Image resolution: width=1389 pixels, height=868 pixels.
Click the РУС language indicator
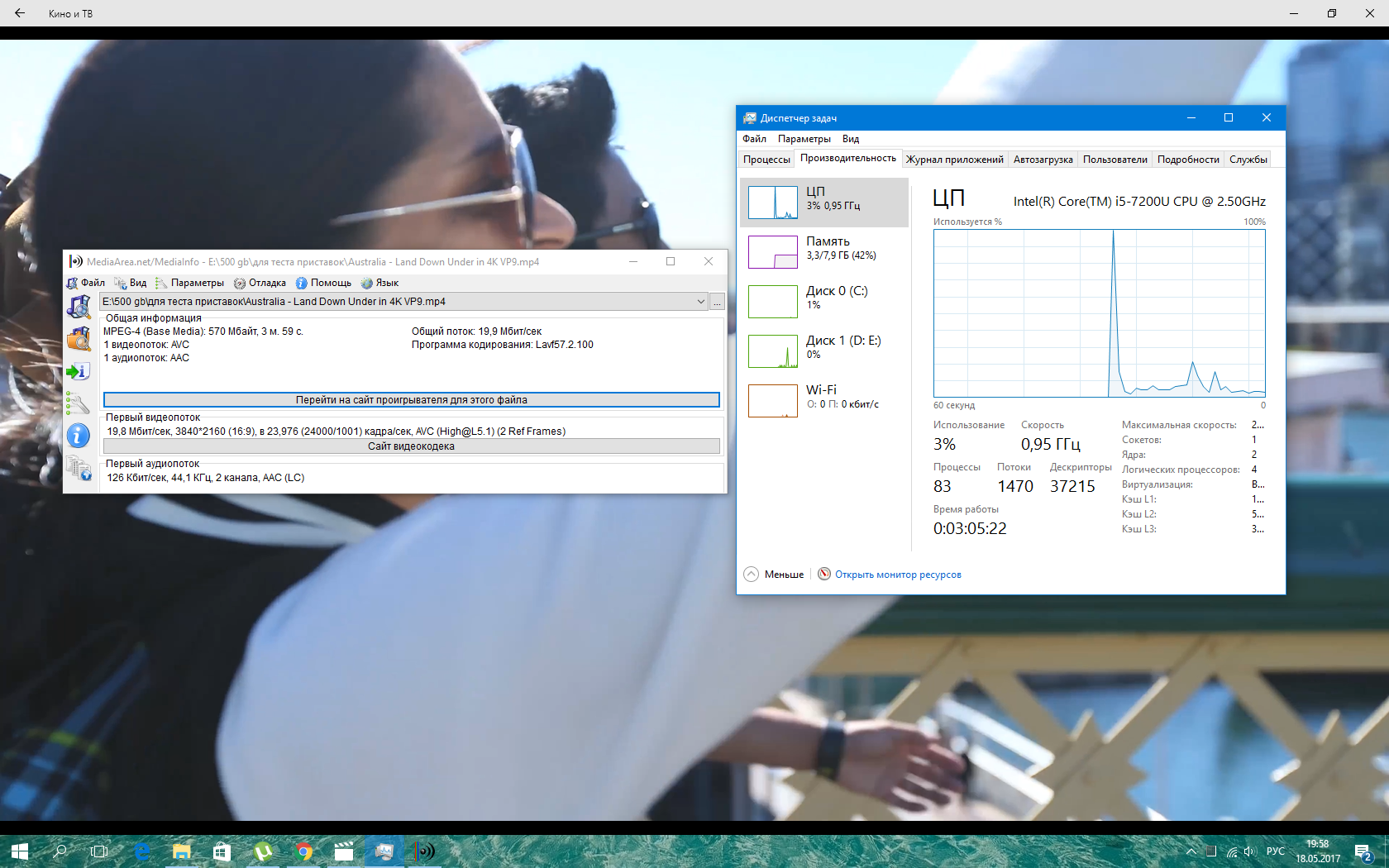pyautogui.click(x=1276, y=851)
